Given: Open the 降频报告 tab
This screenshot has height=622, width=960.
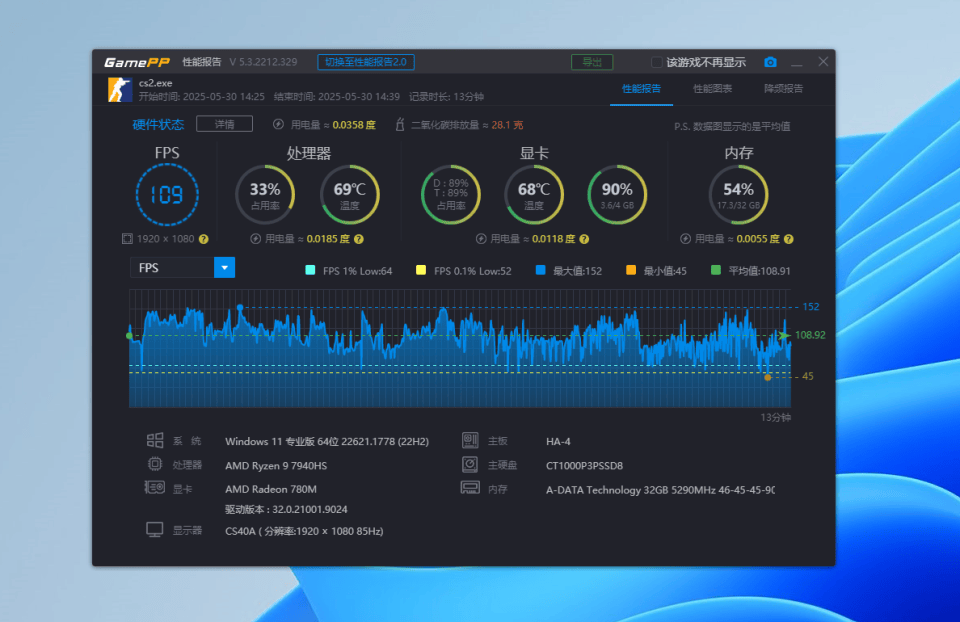Looking at the screenshot, I should tap(783, 89).
